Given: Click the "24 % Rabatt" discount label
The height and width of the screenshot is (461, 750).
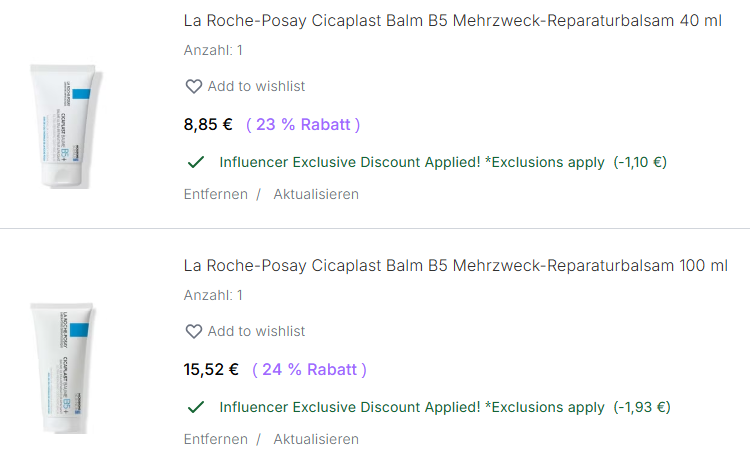Looking at the screenshot, I should tap(309, 370).
